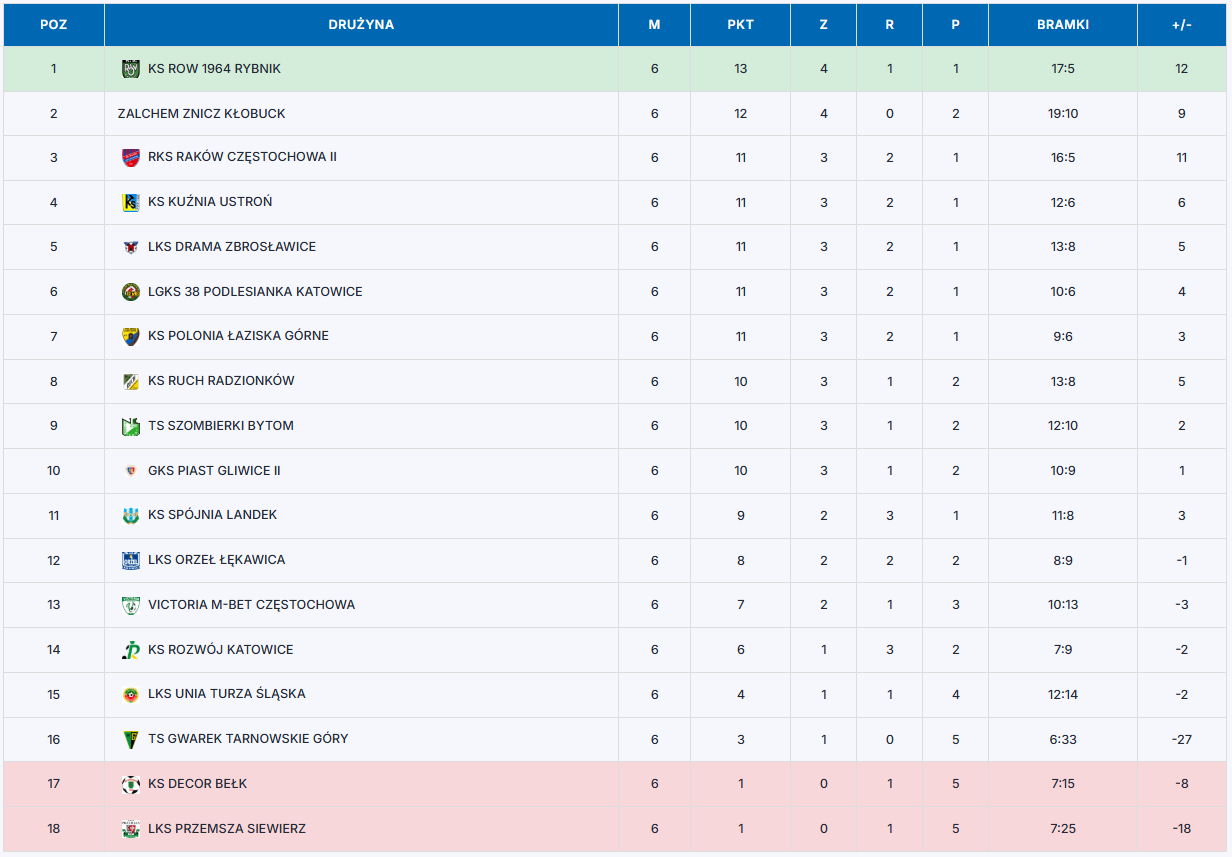Select the LKS Przemsza Siewierz team name
Image resolution: width=1232 pixels, height=857 pixels.
tap(227, 829)
